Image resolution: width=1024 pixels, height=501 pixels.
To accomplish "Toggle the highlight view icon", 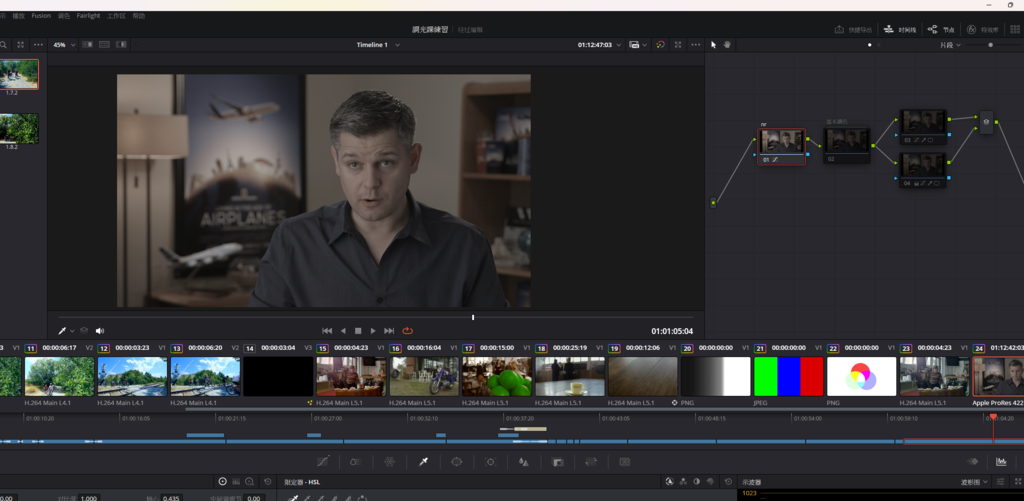I will coord(121,44).
